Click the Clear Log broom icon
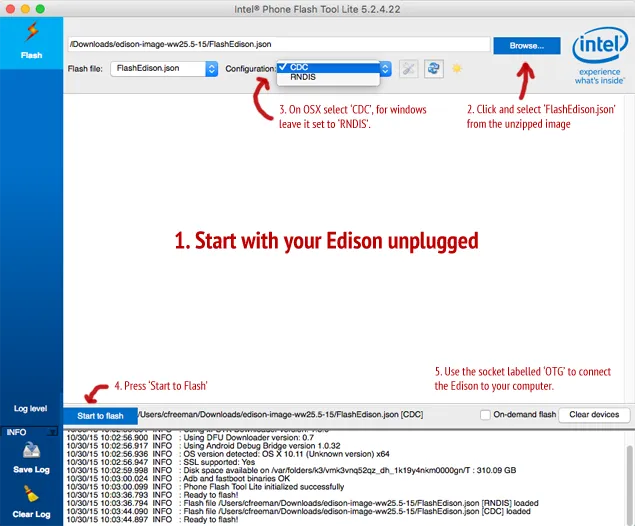The height and width of the screenshot is (526, 635). [x=31, y=494]
